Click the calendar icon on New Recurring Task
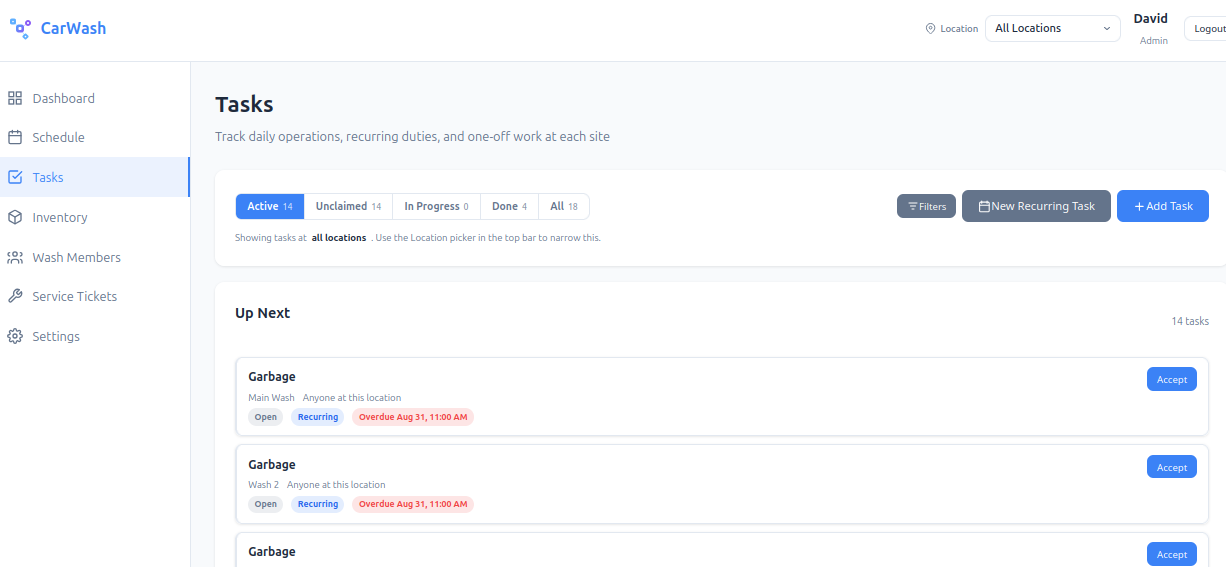 [x=984, y=206]
